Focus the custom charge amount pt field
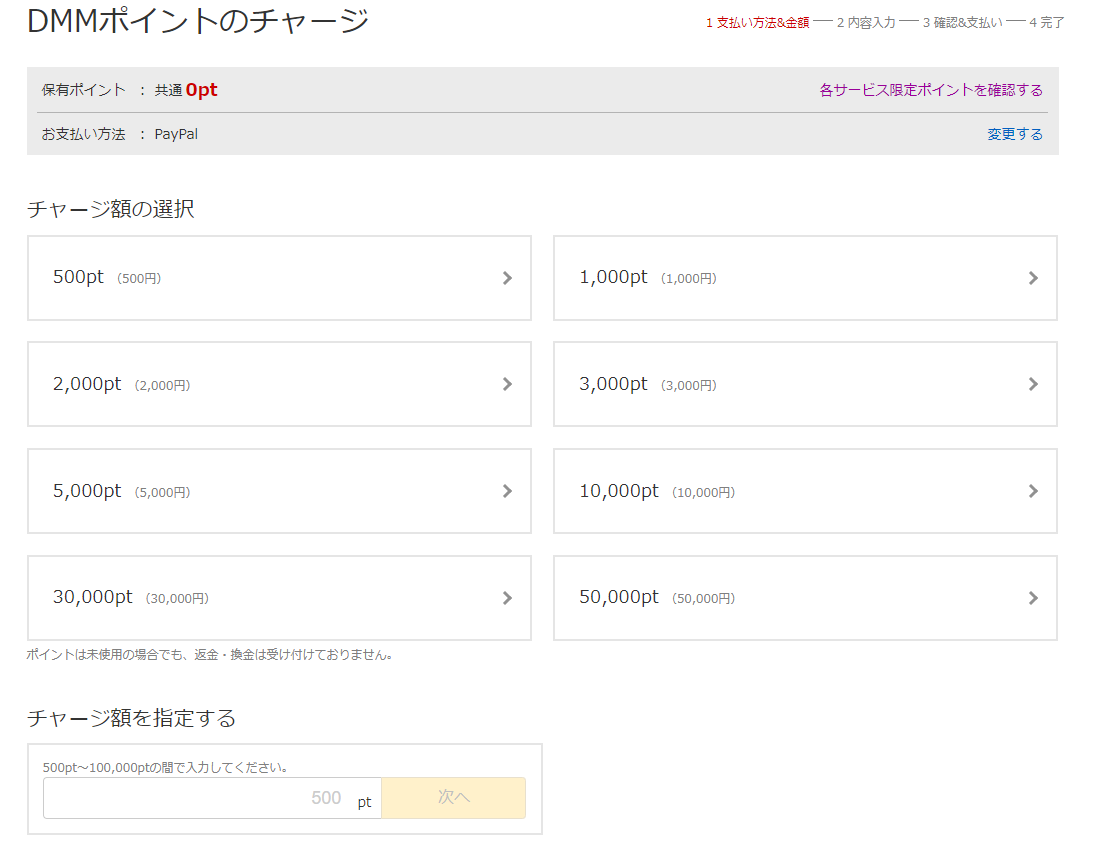Screen dimensions: 1105x861 click(x=200, y=798)
